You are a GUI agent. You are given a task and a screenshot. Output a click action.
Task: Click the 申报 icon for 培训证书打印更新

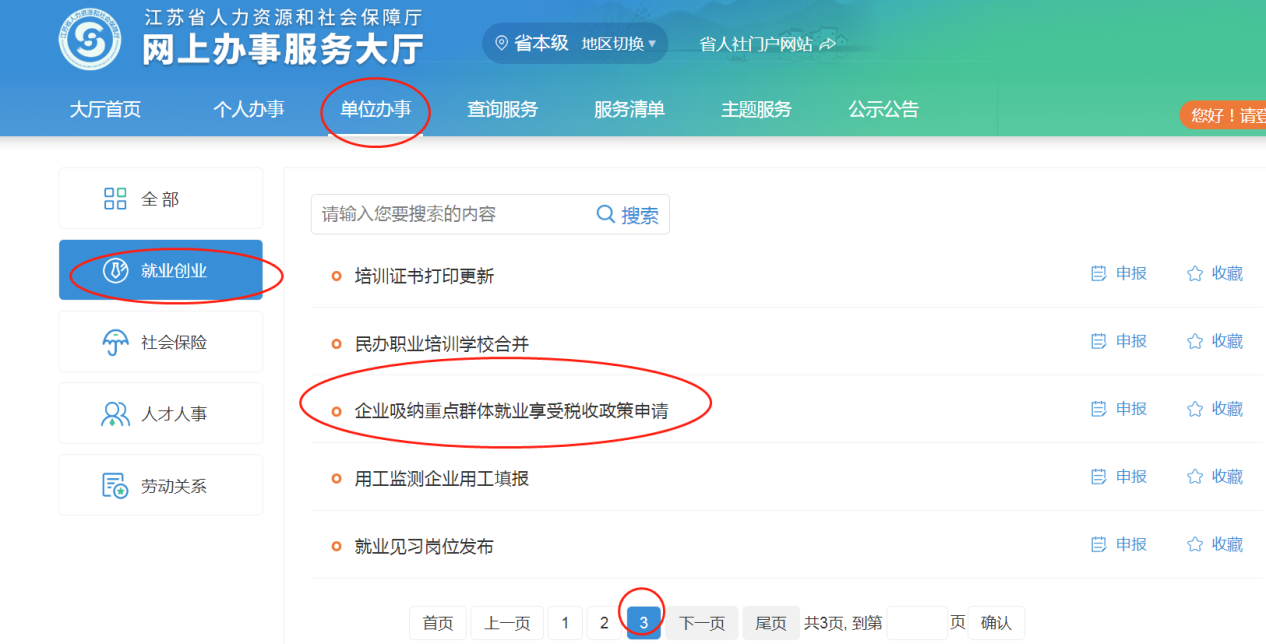(1099, 274)
